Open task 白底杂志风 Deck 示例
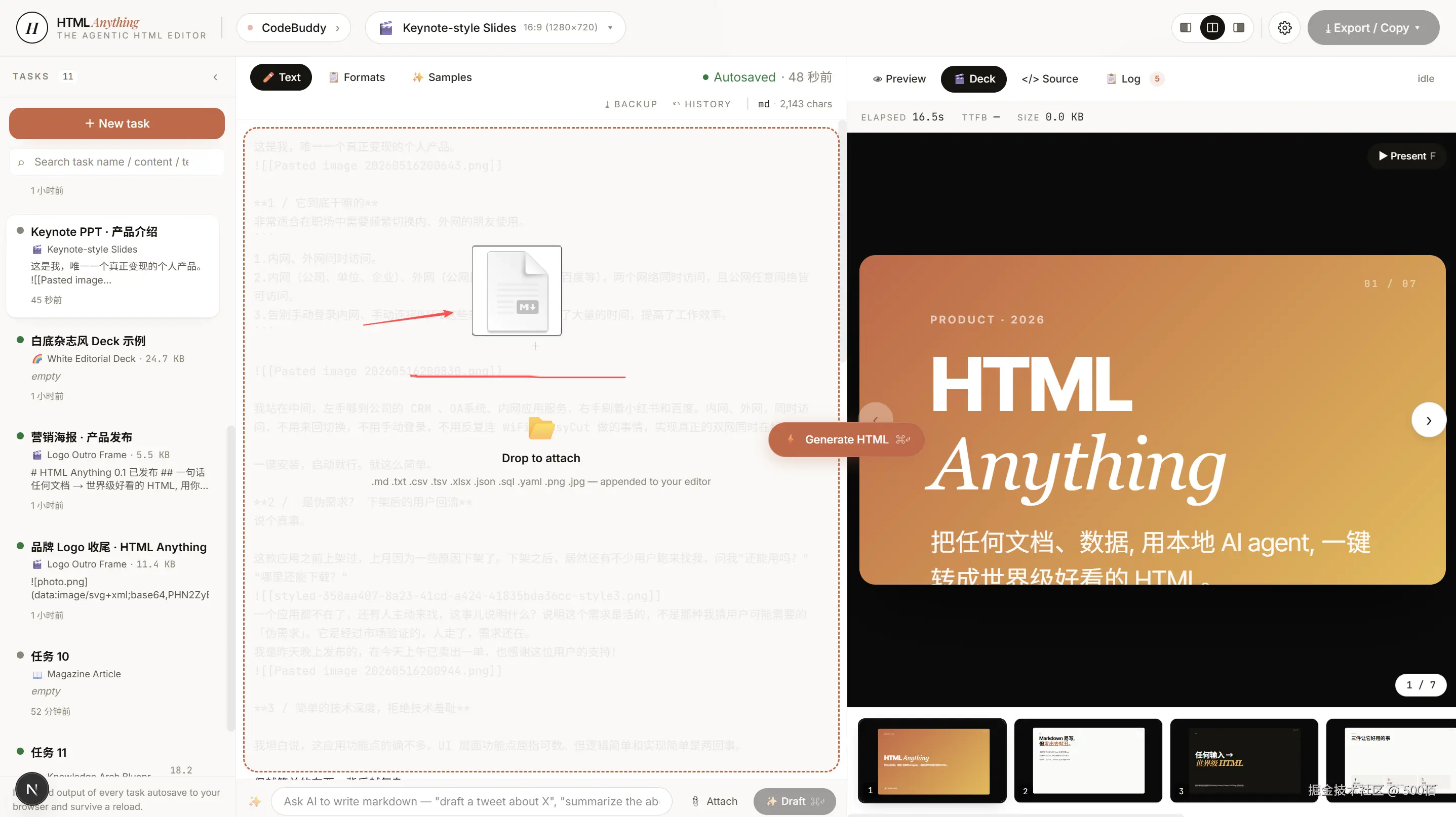The width and height of the screenshot is (1456, 817). pos(112,368)
